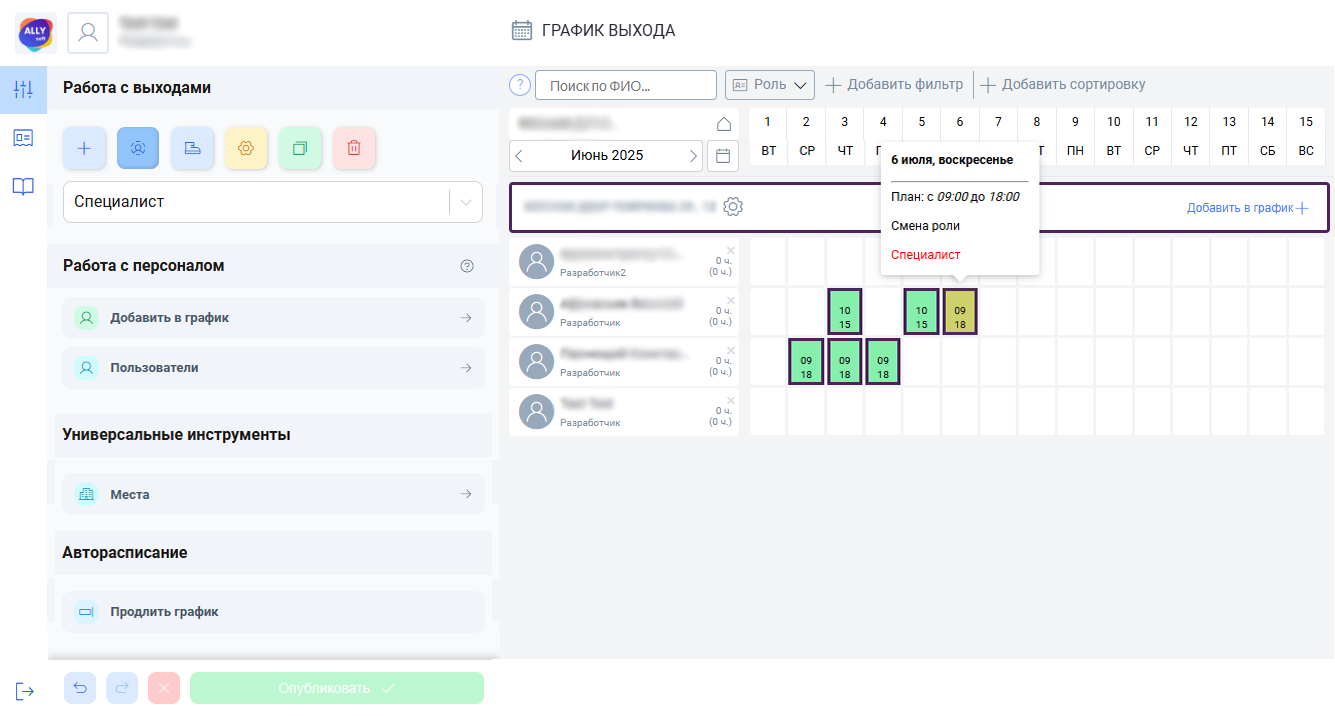Open the Роль filter dropdown

tap(770, 85)
